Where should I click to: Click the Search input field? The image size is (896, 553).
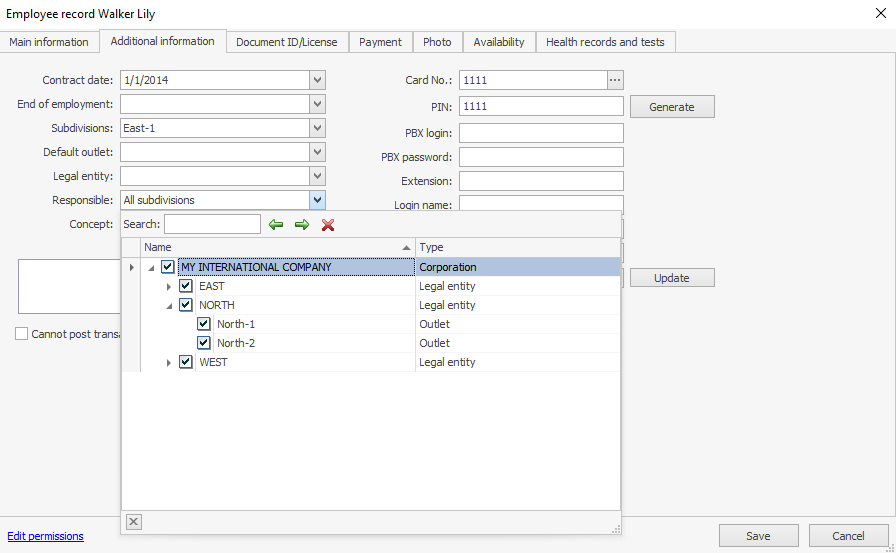tap(212, 224)
